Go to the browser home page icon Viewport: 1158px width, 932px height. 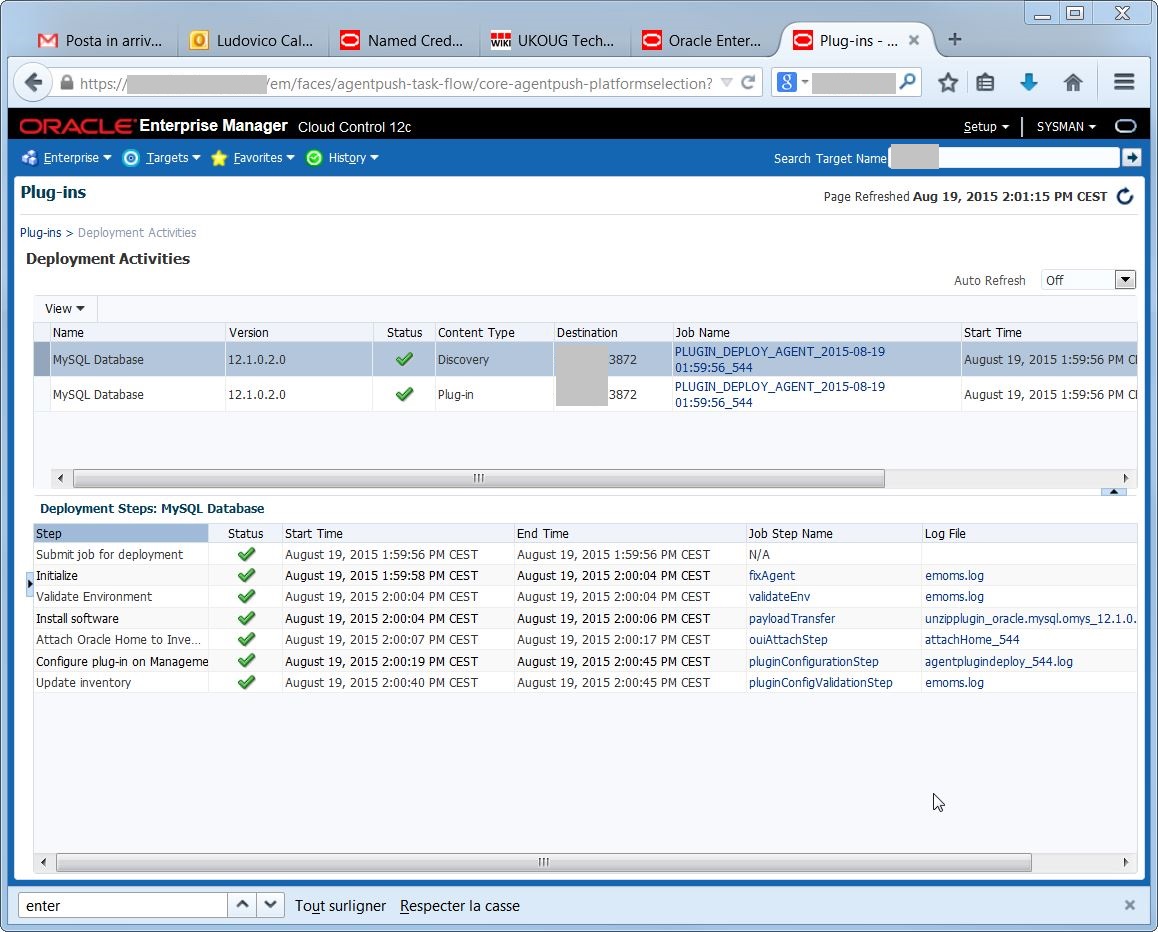tap(1073, 82)
